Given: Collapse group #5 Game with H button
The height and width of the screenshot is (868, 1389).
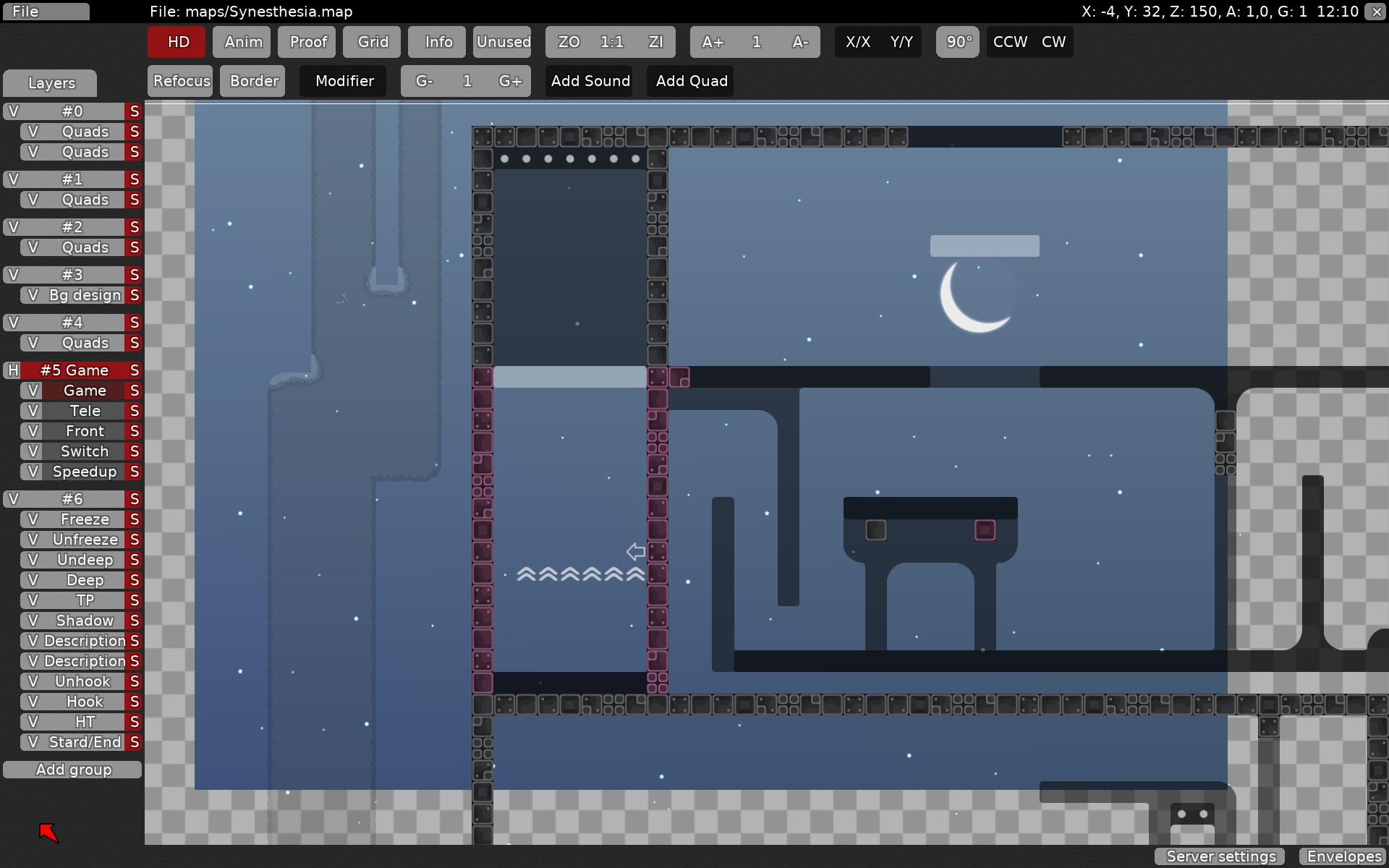Looking at the screenshot, I should click(12, 370).
